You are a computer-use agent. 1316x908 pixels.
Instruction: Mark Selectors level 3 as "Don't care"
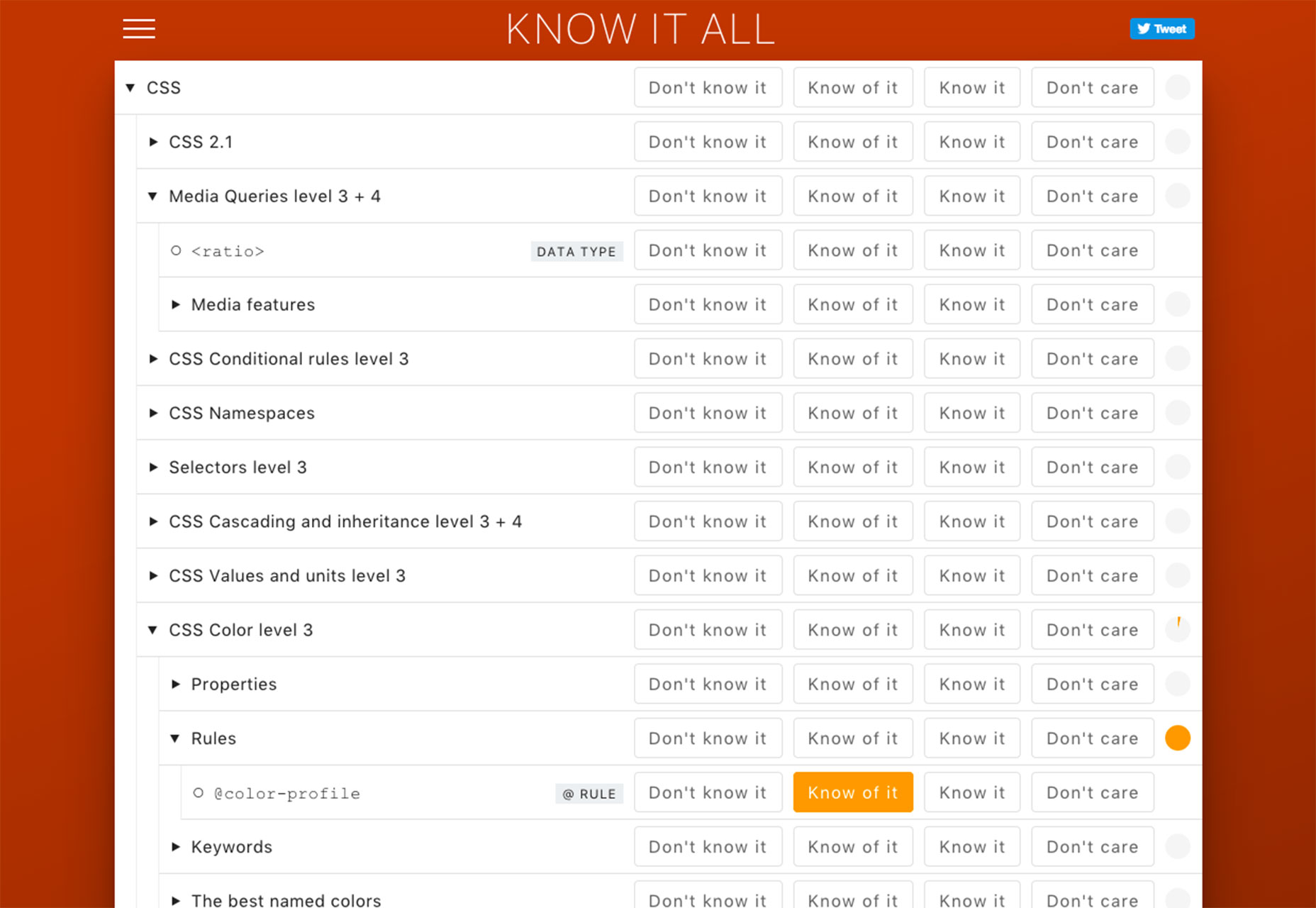click(1092, 467)
